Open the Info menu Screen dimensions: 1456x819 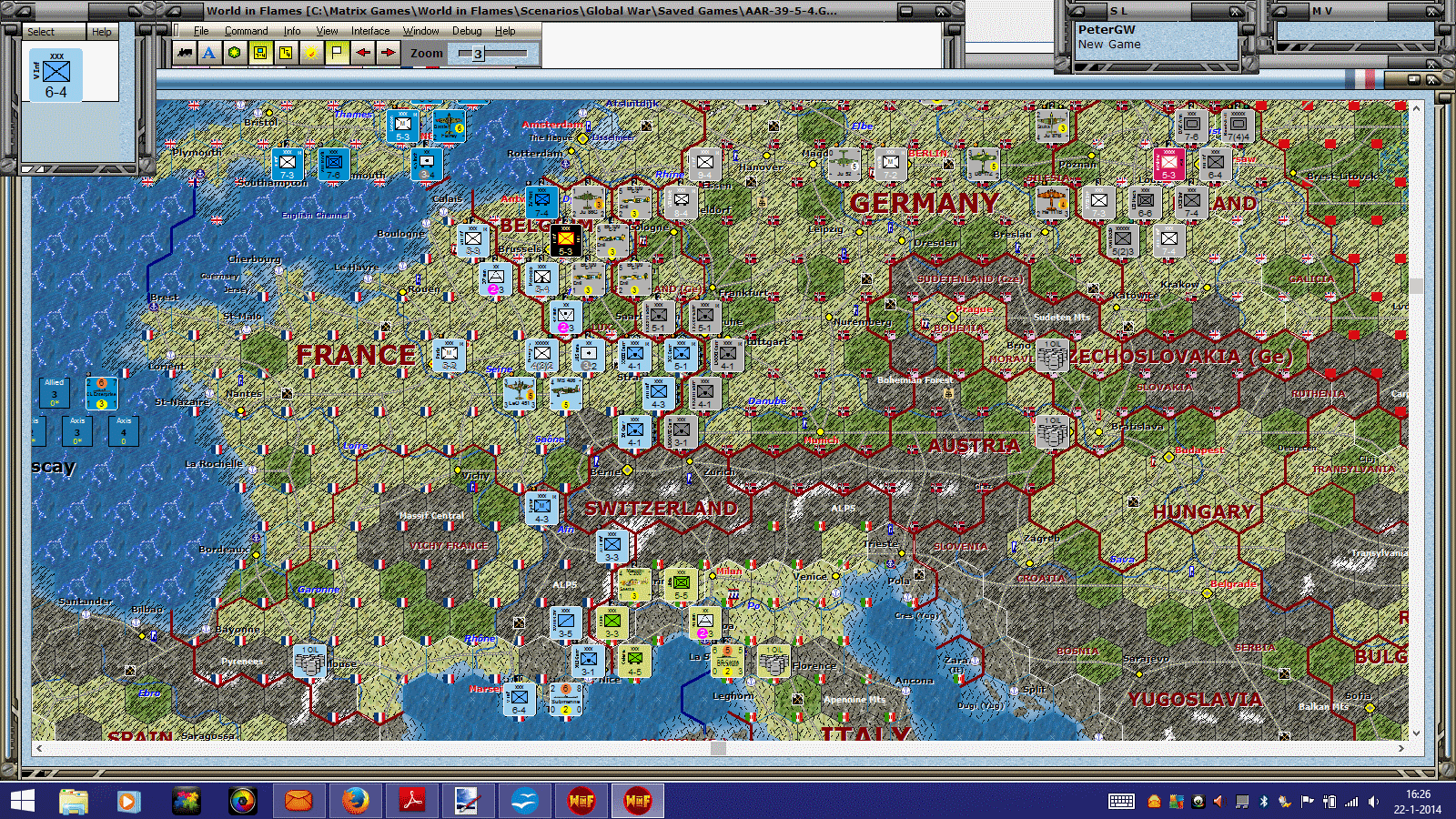pos(292,31)
